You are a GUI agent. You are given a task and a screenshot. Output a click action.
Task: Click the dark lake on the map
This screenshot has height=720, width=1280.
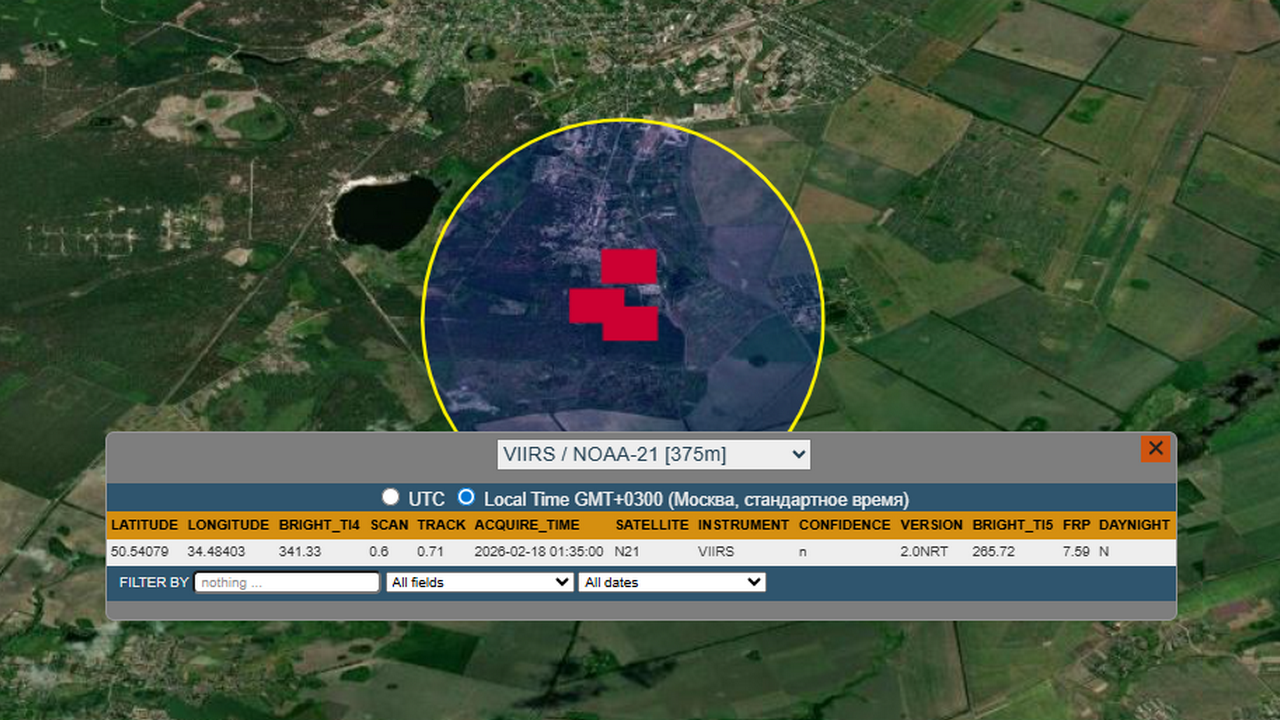coord(385,211)
